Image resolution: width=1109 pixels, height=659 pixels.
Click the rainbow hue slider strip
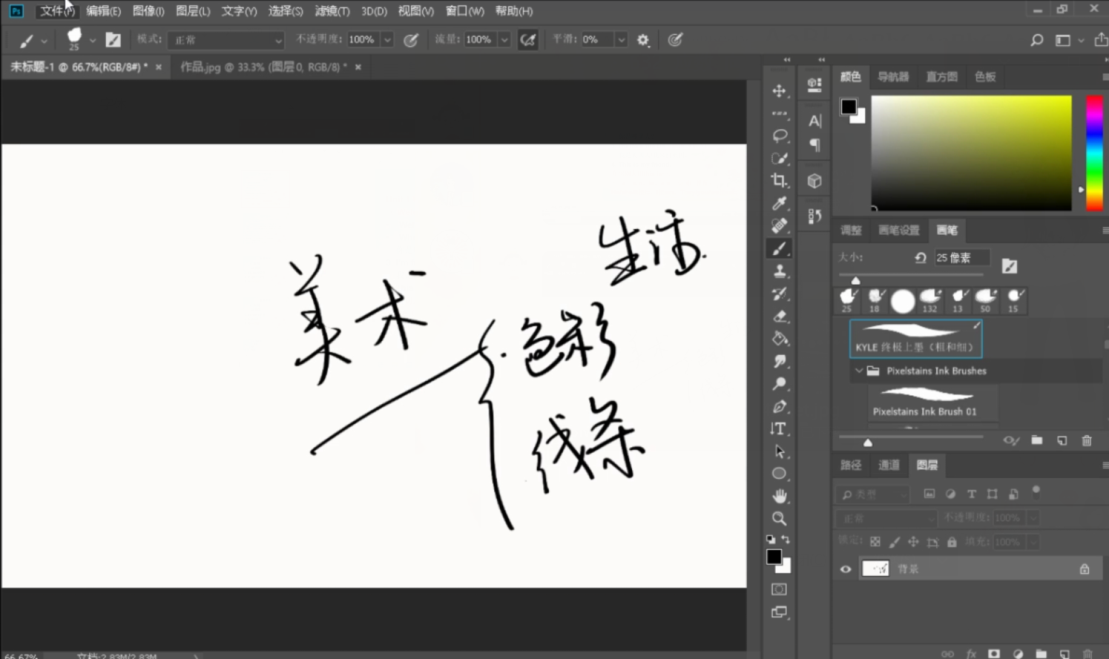[1094, 152]
